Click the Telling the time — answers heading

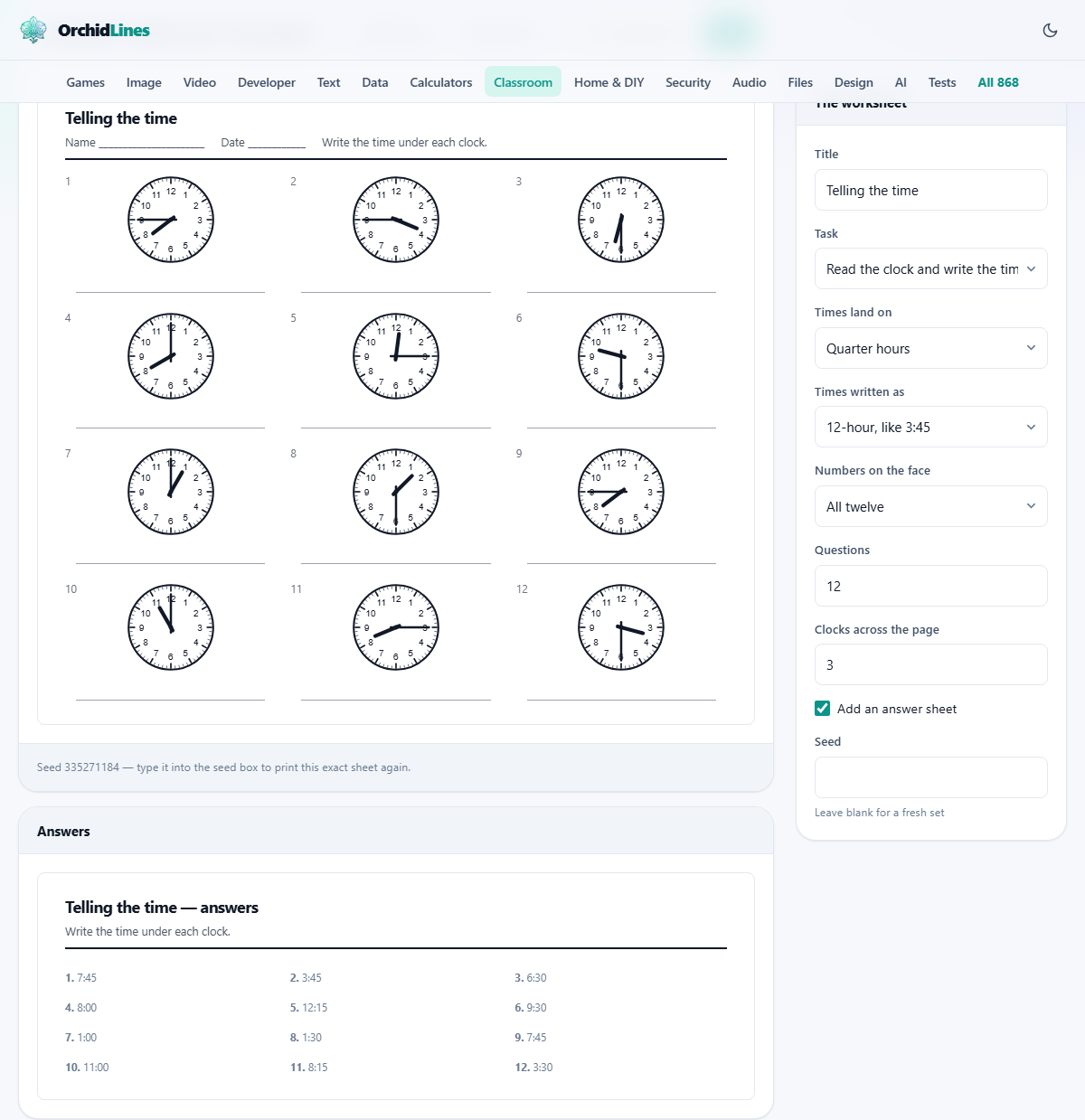click(162, 908)
